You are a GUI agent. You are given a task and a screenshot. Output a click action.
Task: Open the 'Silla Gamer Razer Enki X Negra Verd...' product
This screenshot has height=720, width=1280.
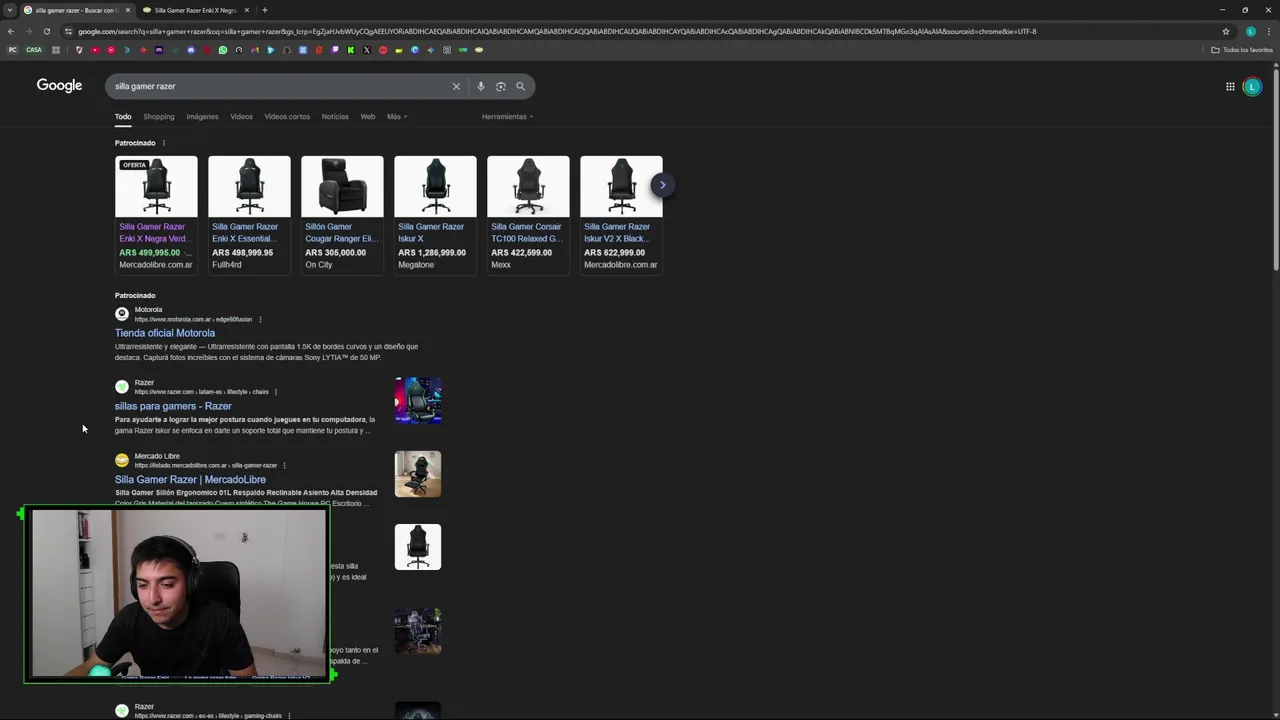pos(154,233)
